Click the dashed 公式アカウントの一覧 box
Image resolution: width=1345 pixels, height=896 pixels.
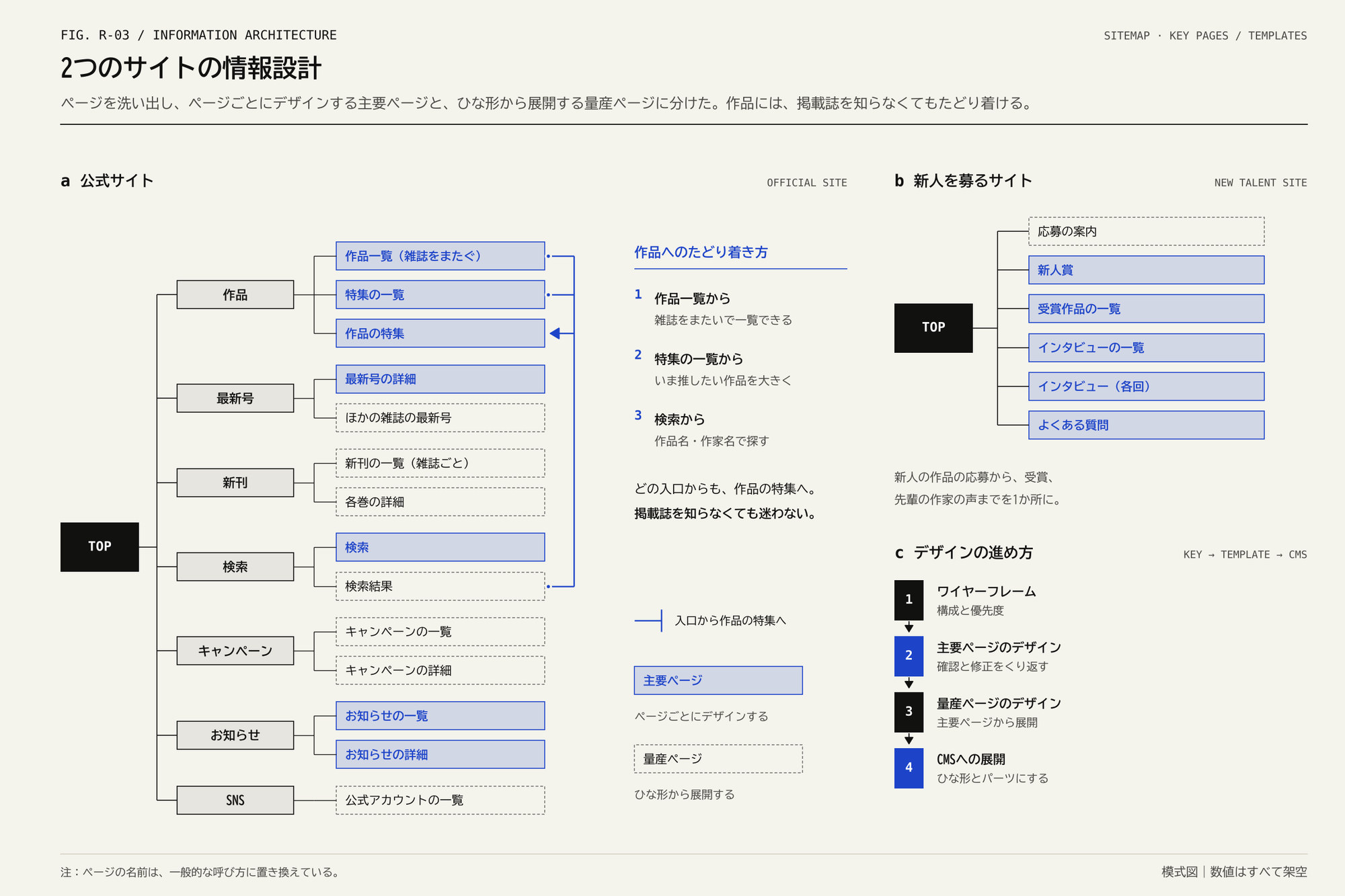tap(440, 800)
